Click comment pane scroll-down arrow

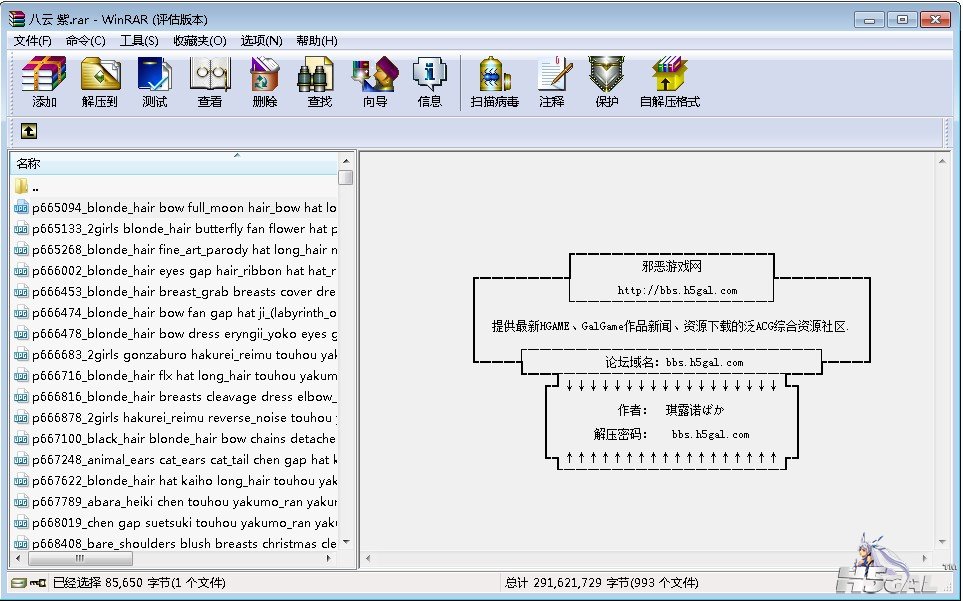[942, 542]
